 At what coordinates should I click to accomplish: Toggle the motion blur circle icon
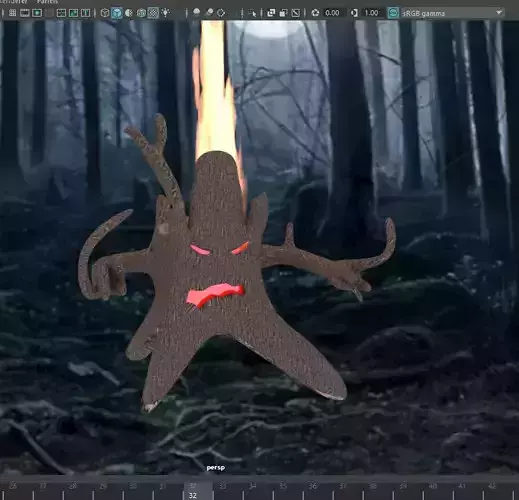pyautogui.click(x=221, y=13)
